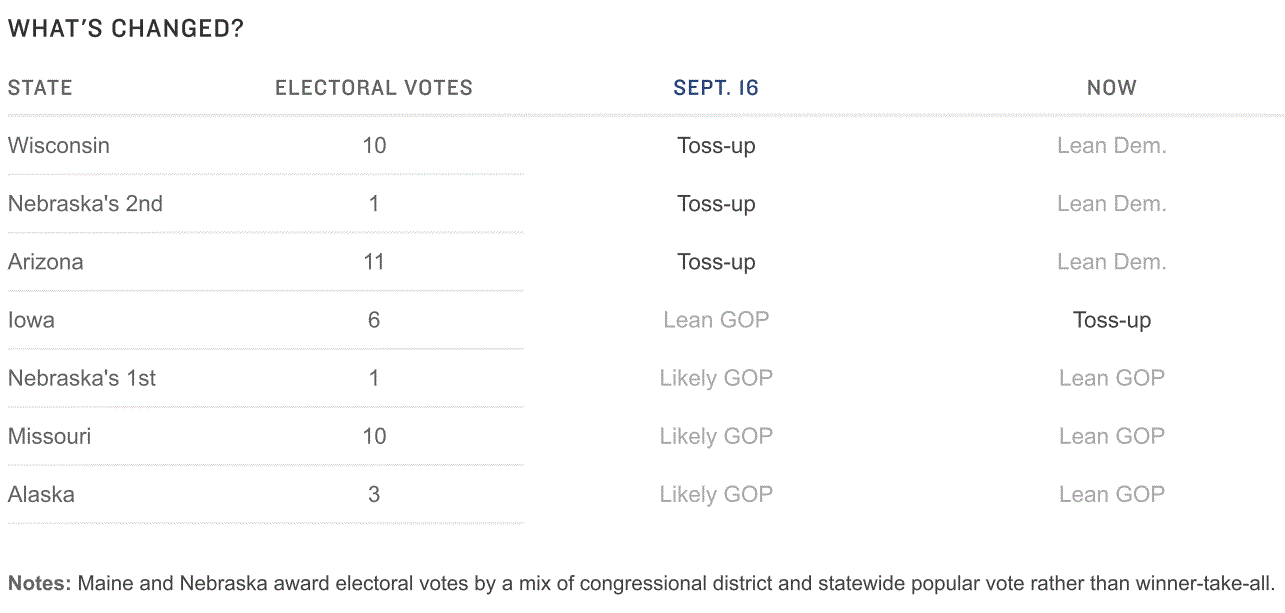The image size is (1285, 613).
Task: Click the STATE column header
Action: (40, 88)
